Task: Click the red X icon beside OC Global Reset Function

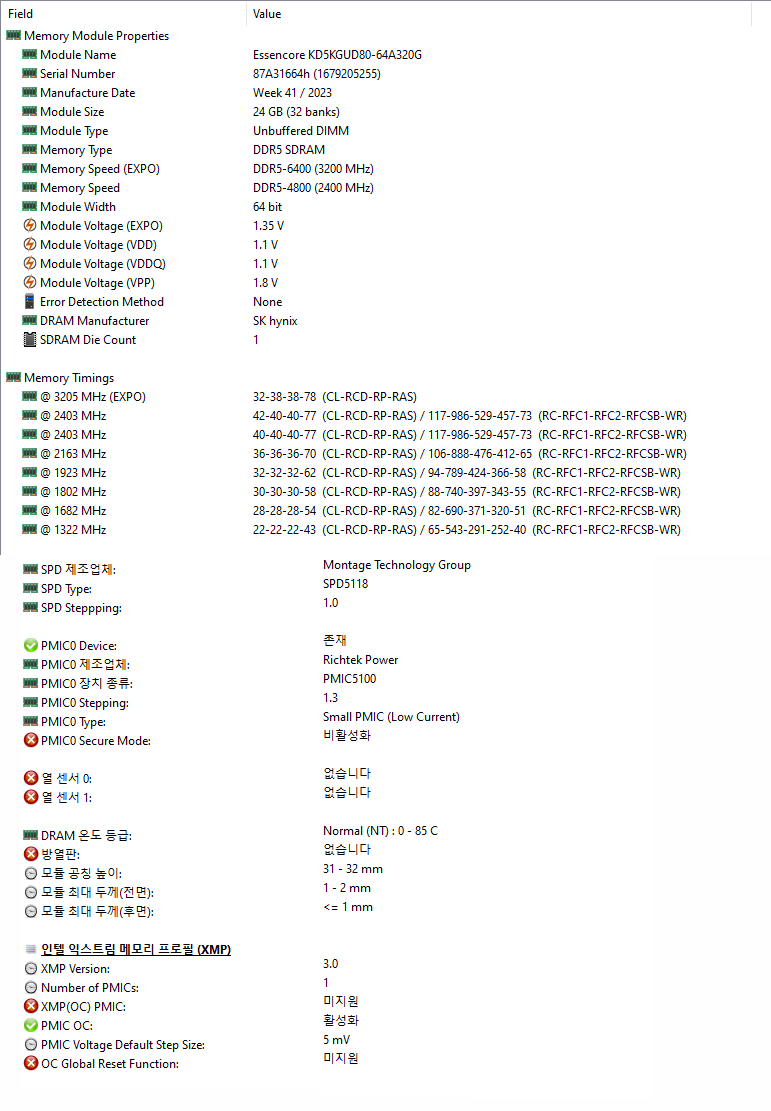Action: tap(30, 1064)
